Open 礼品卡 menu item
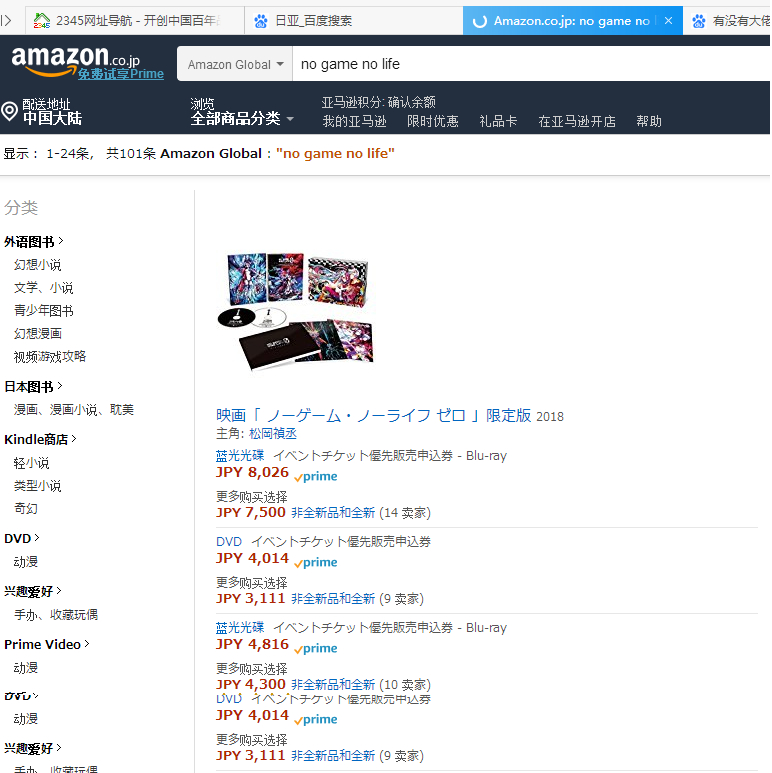The height and width of the screenshot is (773, 772). click(498, 121)
